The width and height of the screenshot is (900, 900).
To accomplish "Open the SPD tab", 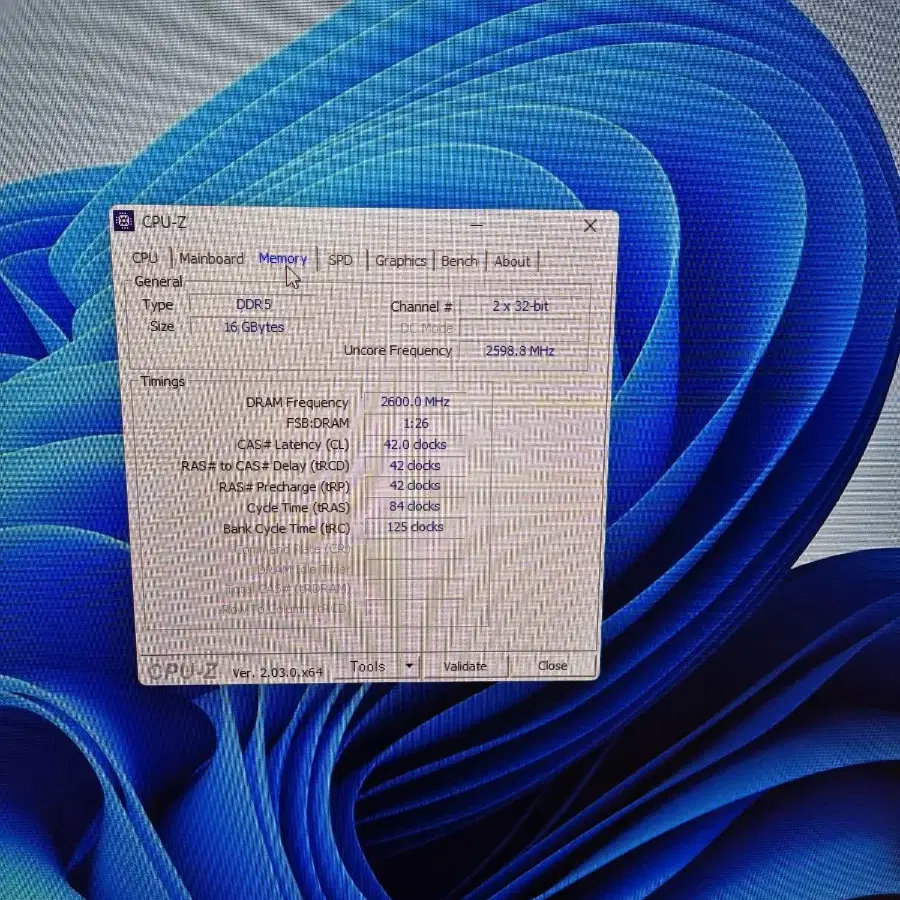I will (340, 260).
